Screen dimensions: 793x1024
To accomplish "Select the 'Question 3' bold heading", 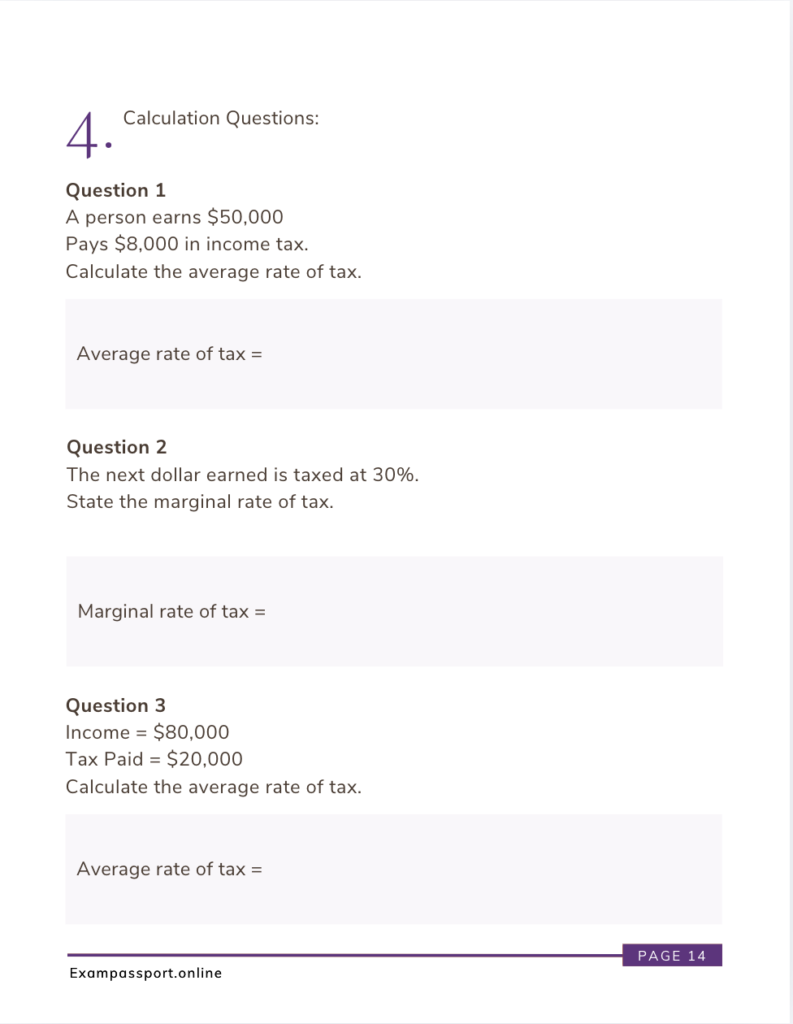I will pos(116,705).
